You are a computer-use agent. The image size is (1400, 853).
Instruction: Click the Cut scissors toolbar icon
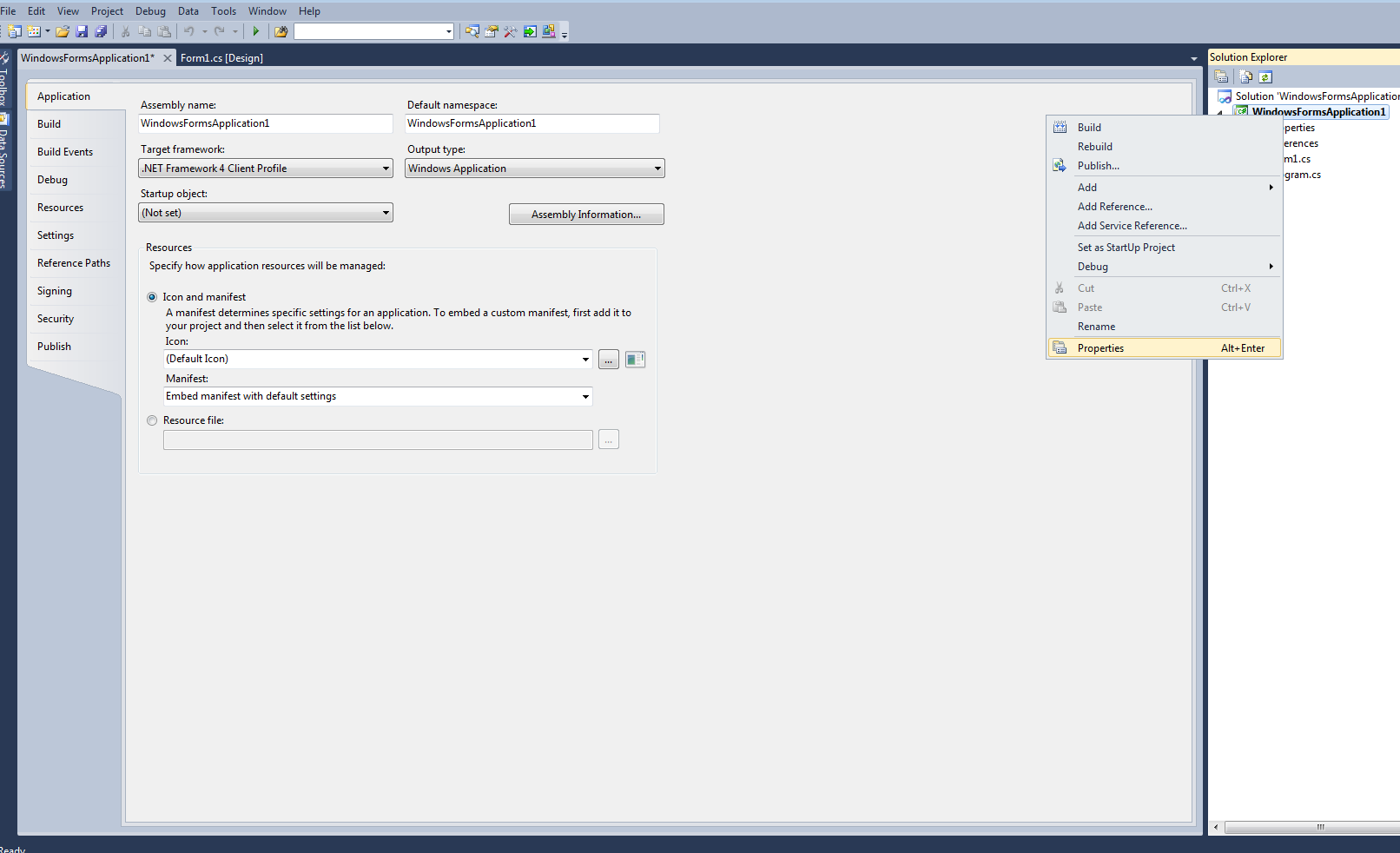coord(126,31)
